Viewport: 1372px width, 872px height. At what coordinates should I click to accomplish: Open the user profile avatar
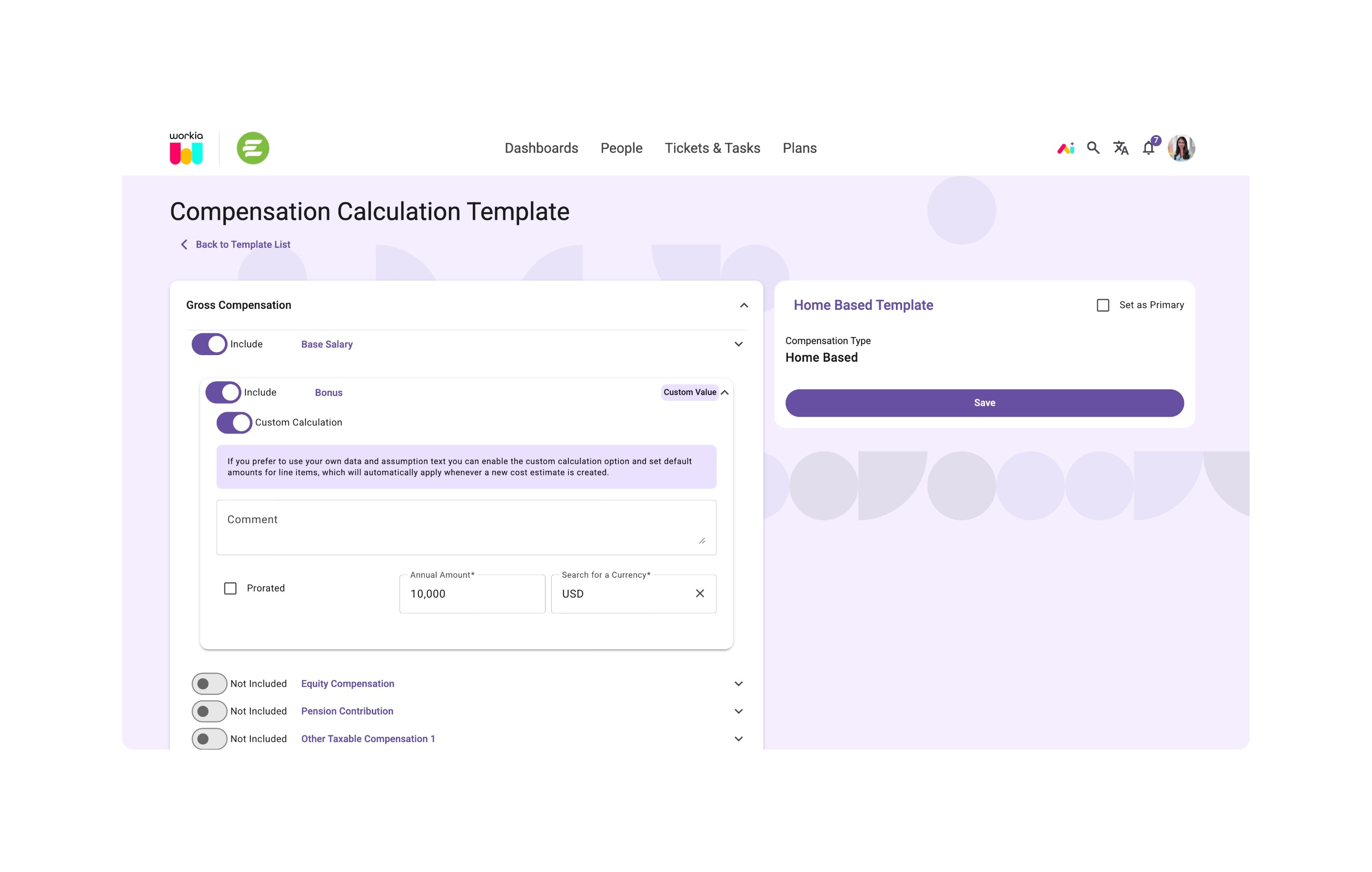coord(1181,148)
